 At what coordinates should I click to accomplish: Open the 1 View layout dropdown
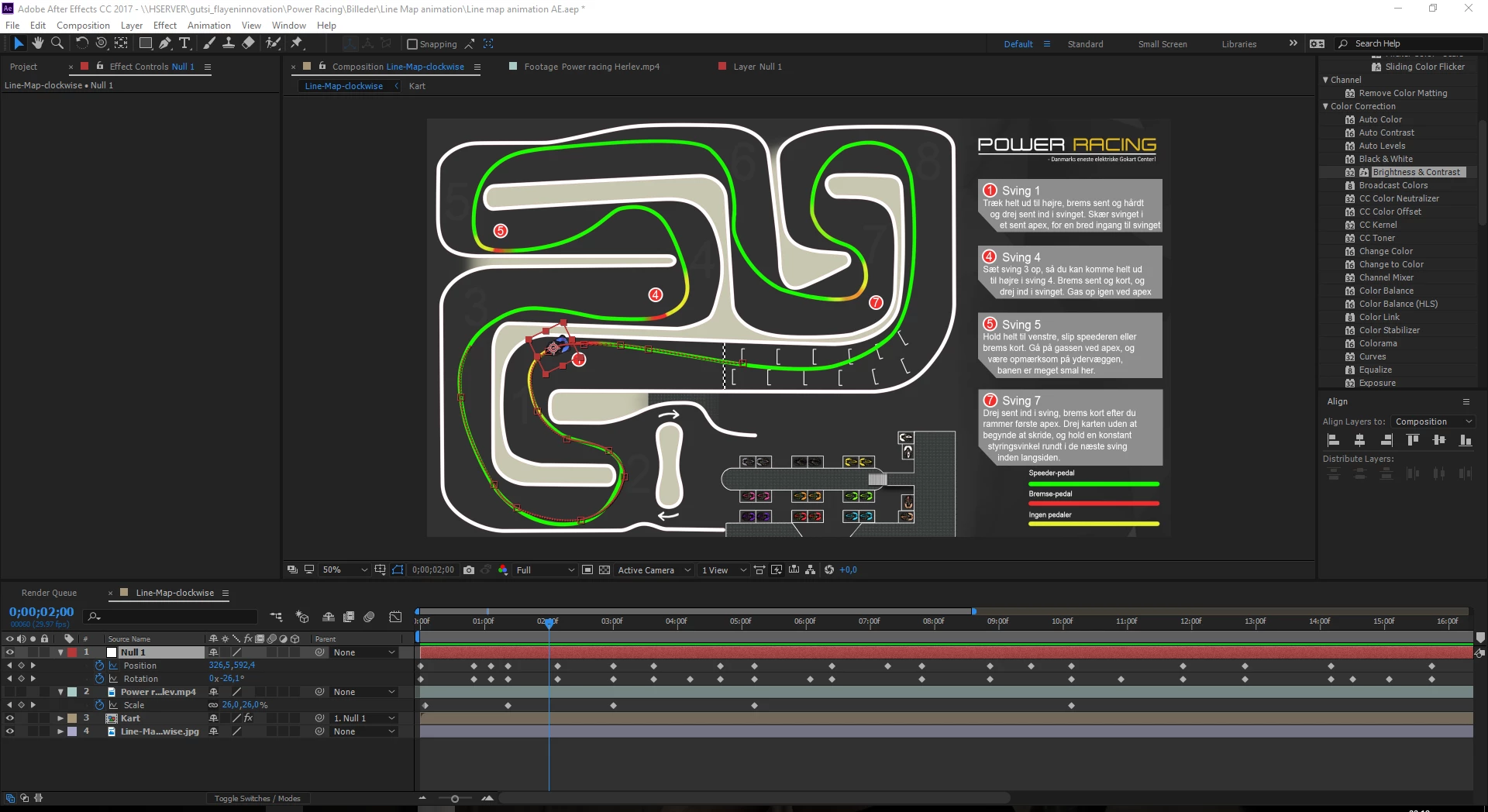tap(724, 569)
